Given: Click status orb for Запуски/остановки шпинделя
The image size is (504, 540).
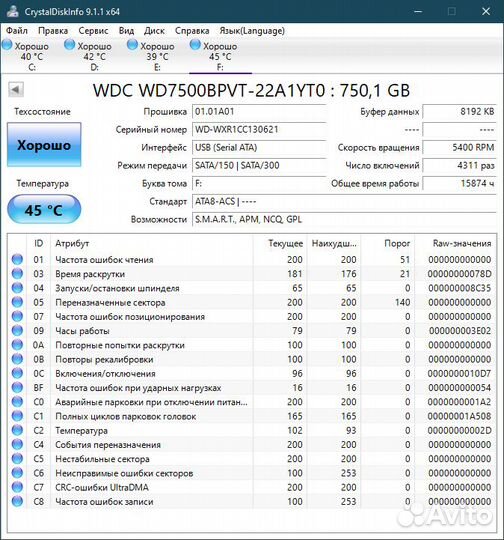Looking at the screenshot, I should pos(17,288).
